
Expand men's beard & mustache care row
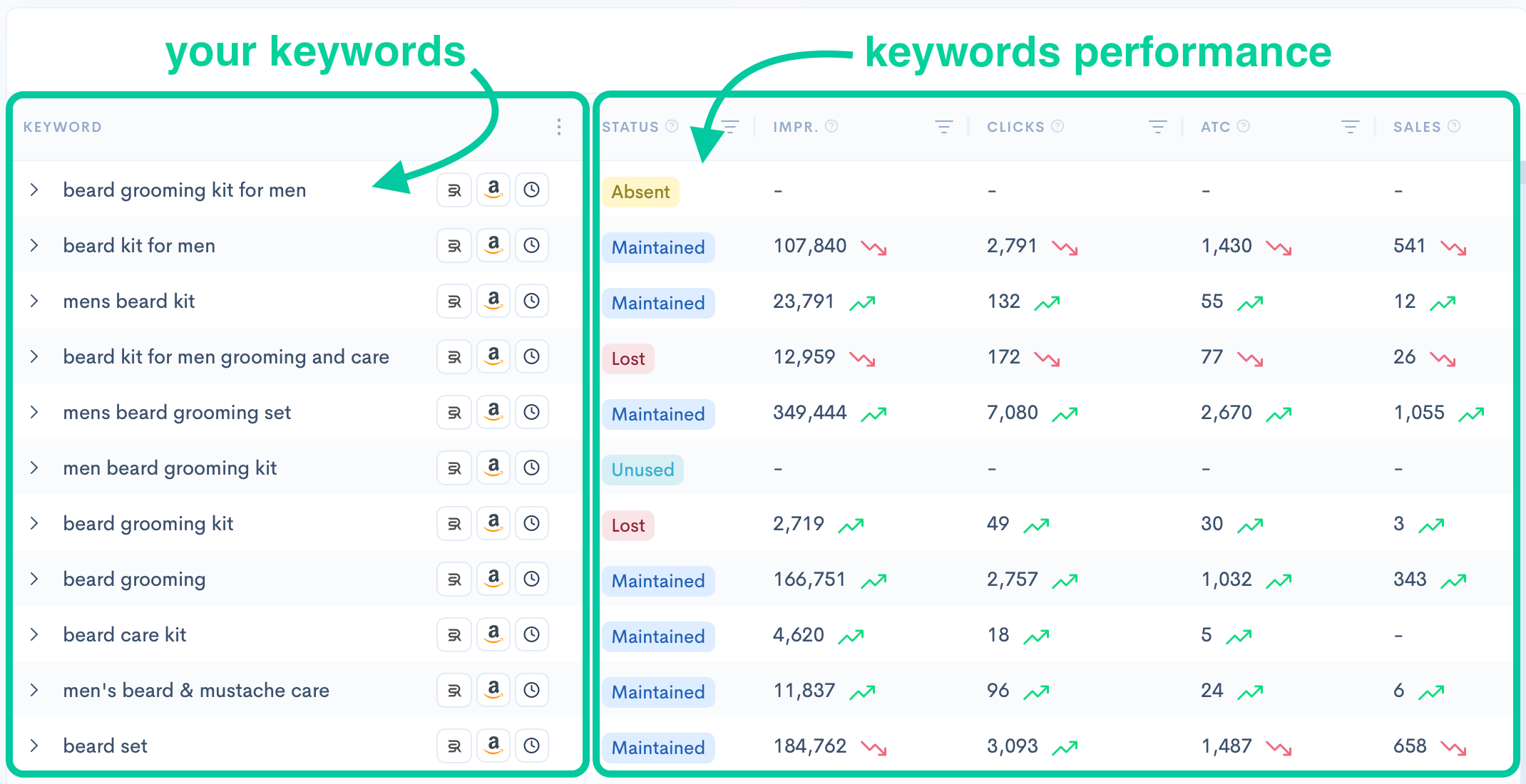point(34,691)
